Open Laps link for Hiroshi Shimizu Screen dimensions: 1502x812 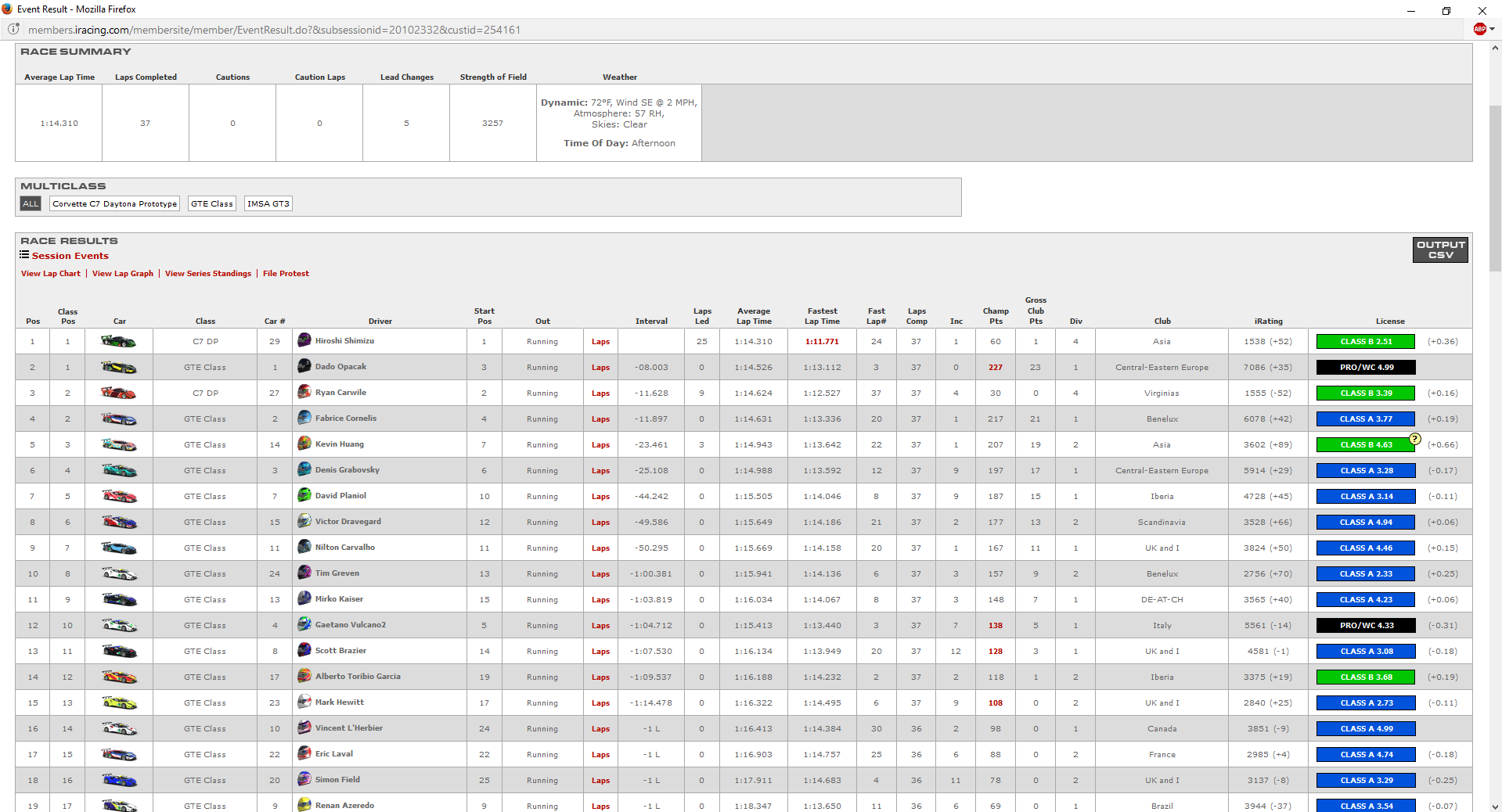tap(600, 342)
